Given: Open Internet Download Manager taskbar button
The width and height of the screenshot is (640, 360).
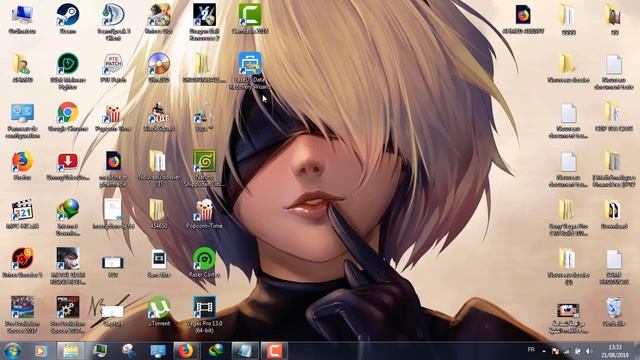Looking at the screenshot, I should tap(216, 351).
